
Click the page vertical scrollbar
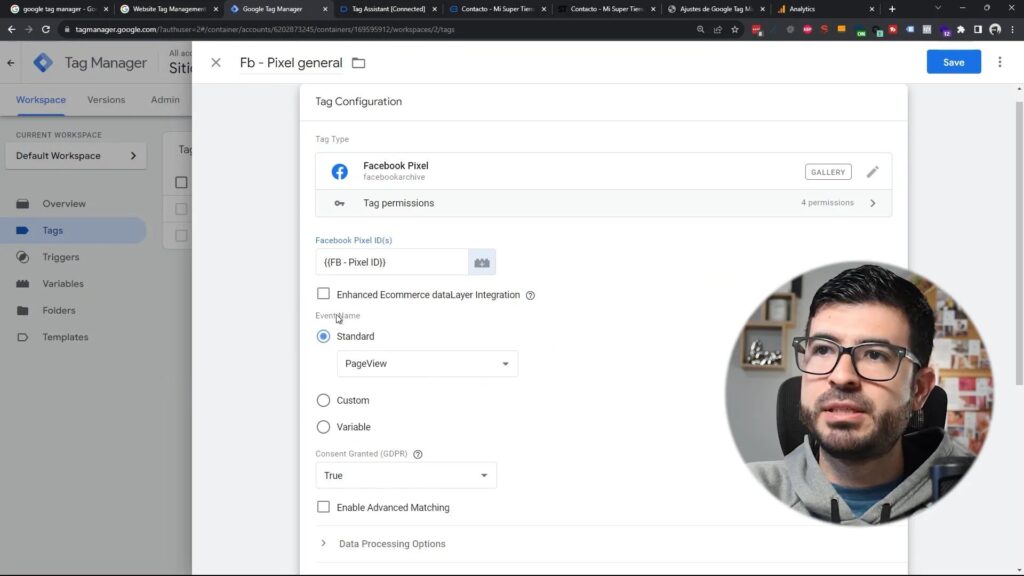(x=1019, y=244)
